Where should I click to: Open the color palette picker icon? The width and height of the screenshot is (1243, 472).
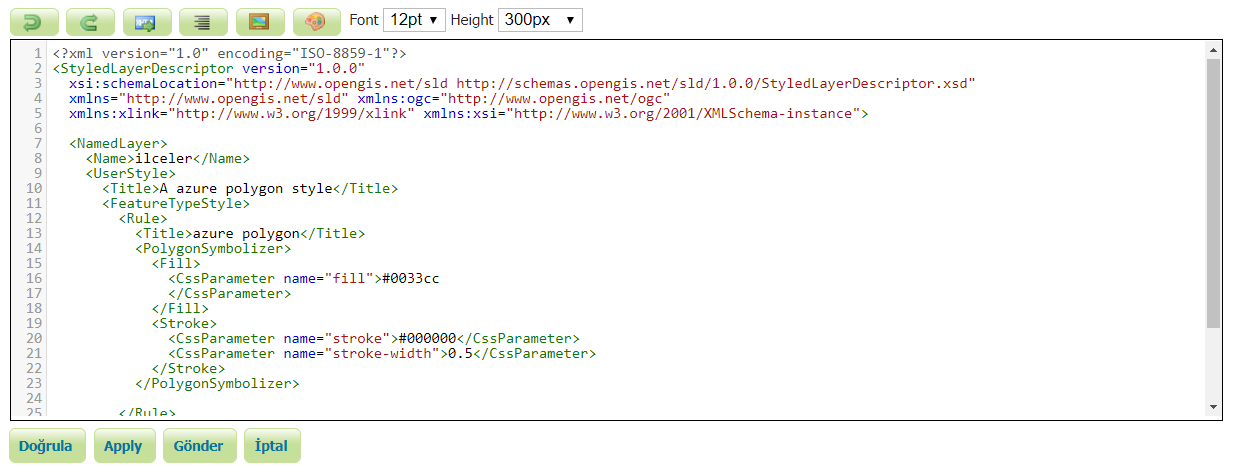pos(318,20)
